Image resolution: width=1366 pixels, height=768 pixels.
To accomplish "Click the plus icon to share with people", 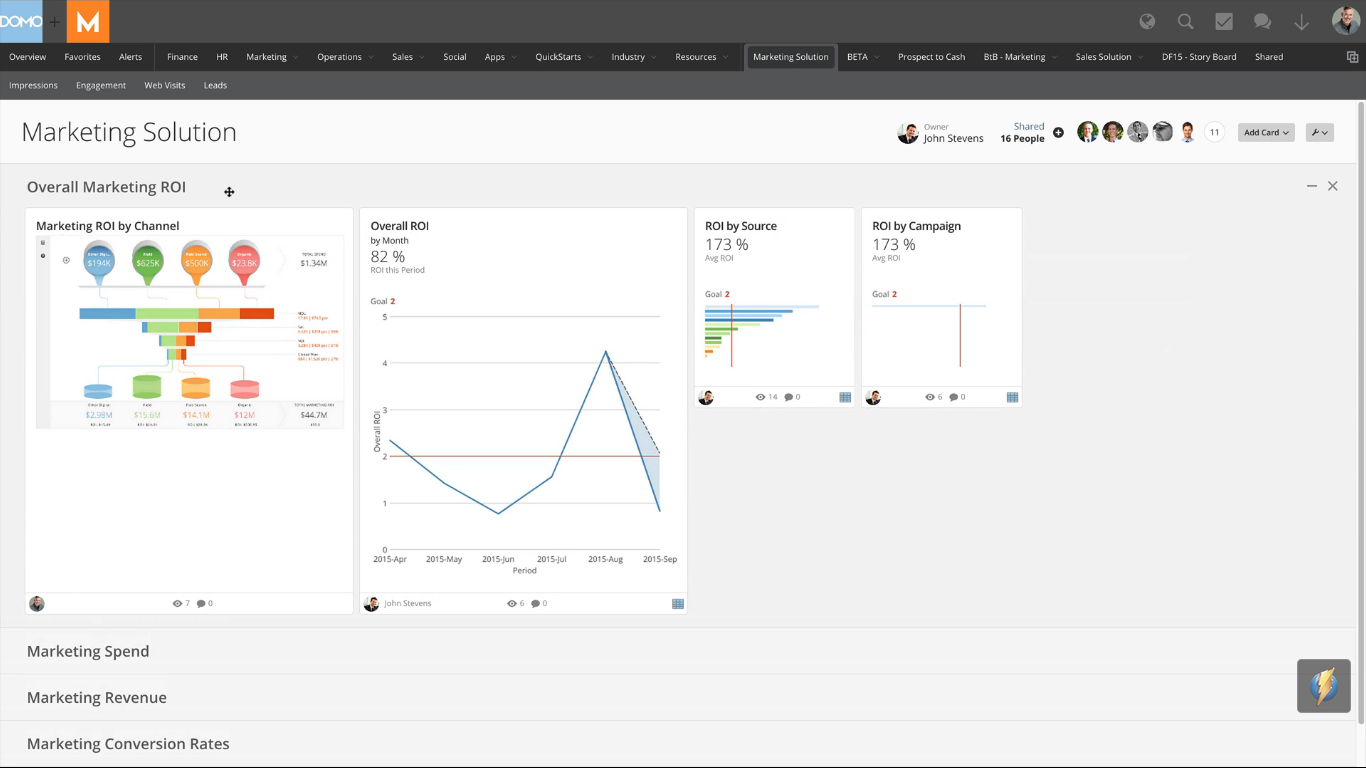I will coord(1058,132).
